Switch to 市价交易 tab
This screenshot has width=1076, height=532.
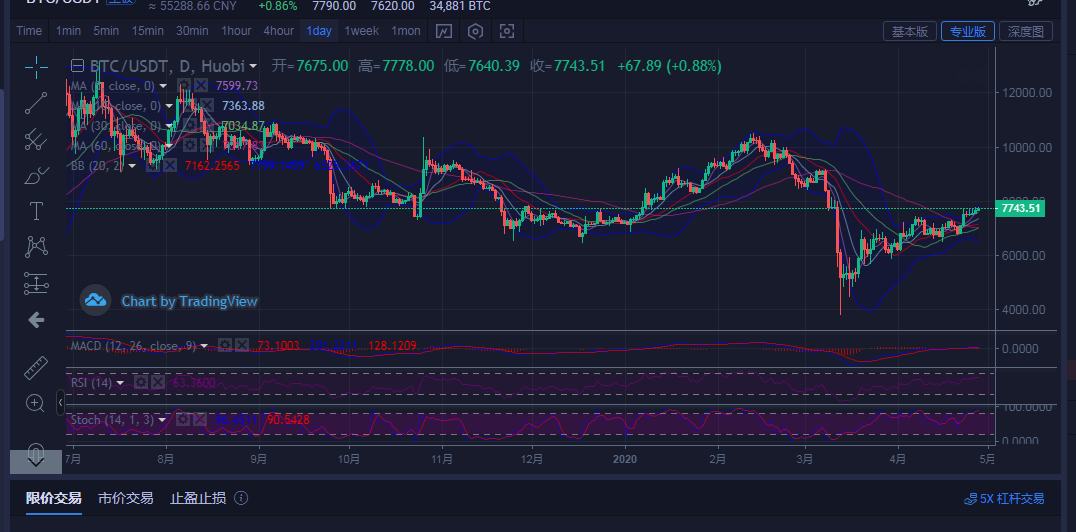click(x=126, y=498)
